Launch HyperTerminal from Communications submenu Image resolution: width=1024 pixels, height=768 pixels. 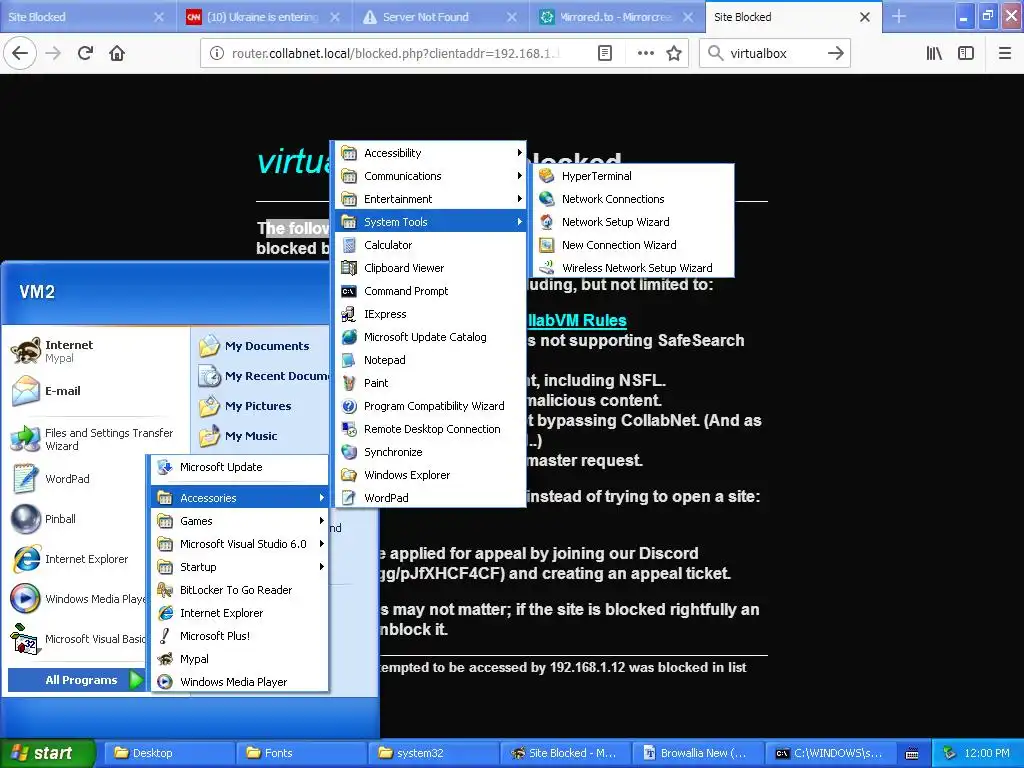(634, 176)
